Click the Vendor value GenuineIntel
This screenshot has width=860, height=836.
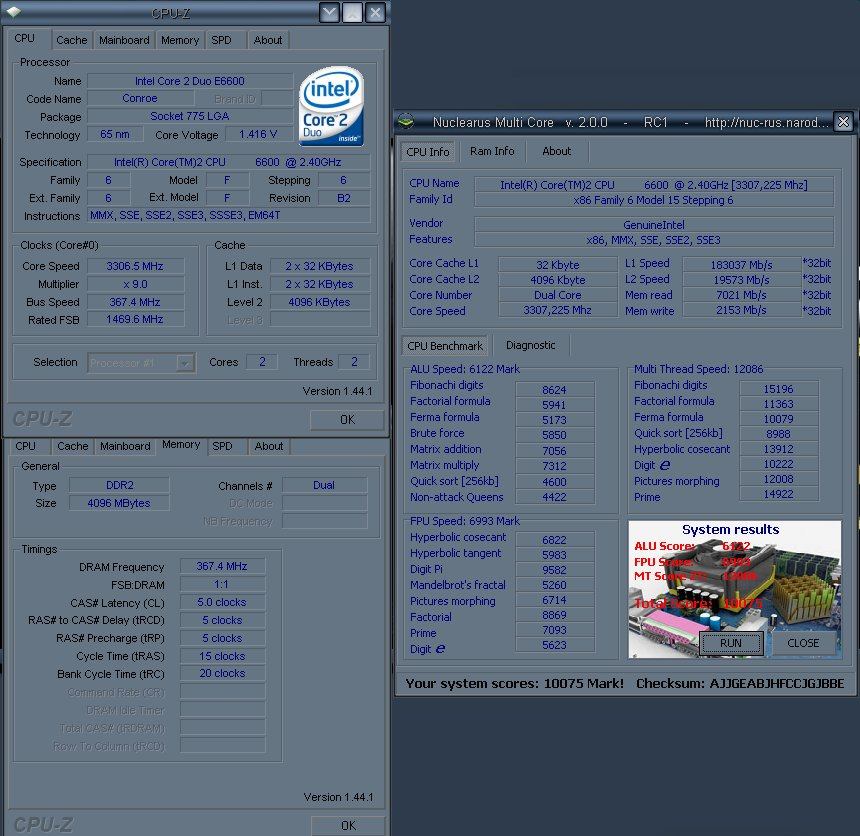tap(654, 225)
